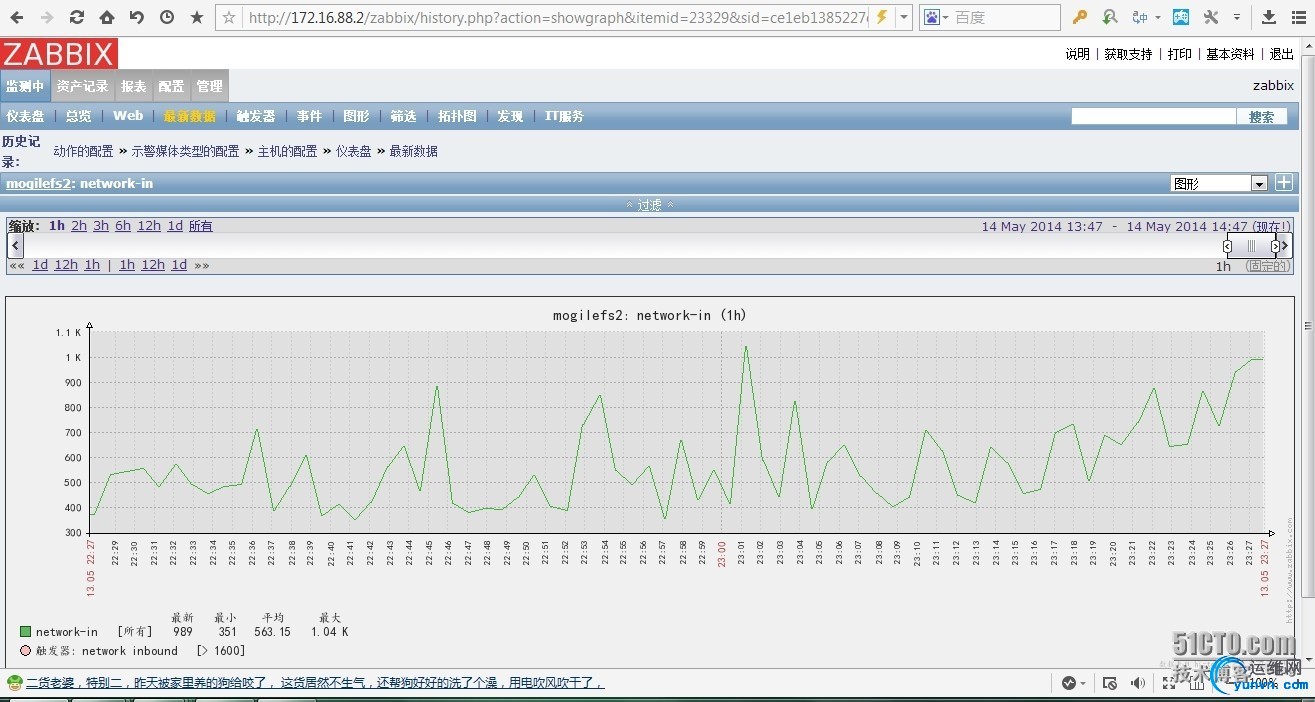This screenshot has width=1315, height=702.
Task: Open the 触发器 submenu item
Action: [256, 116]
